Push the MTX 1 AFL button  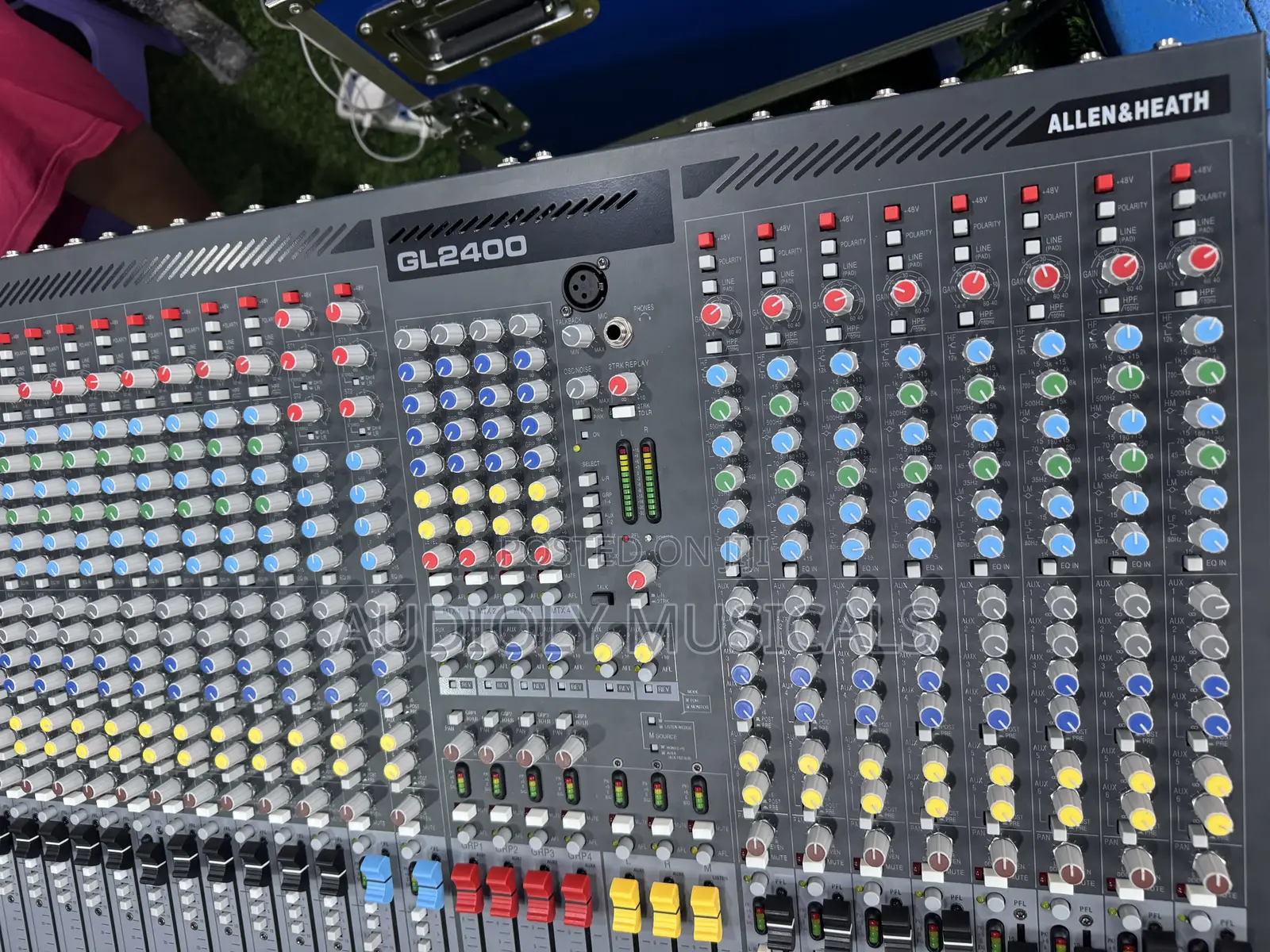[441, 597]
